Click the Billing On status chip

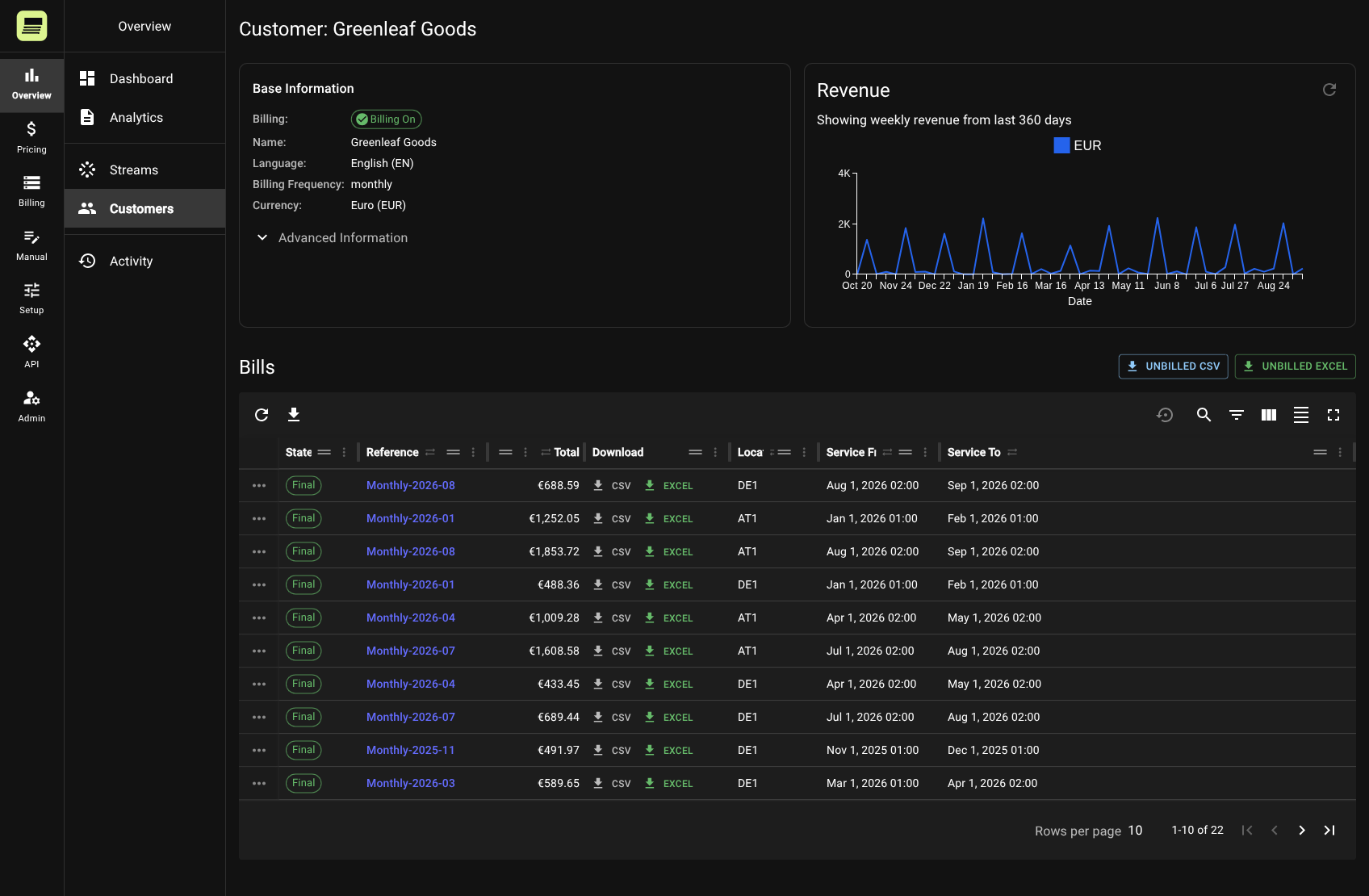coord(386,119)
